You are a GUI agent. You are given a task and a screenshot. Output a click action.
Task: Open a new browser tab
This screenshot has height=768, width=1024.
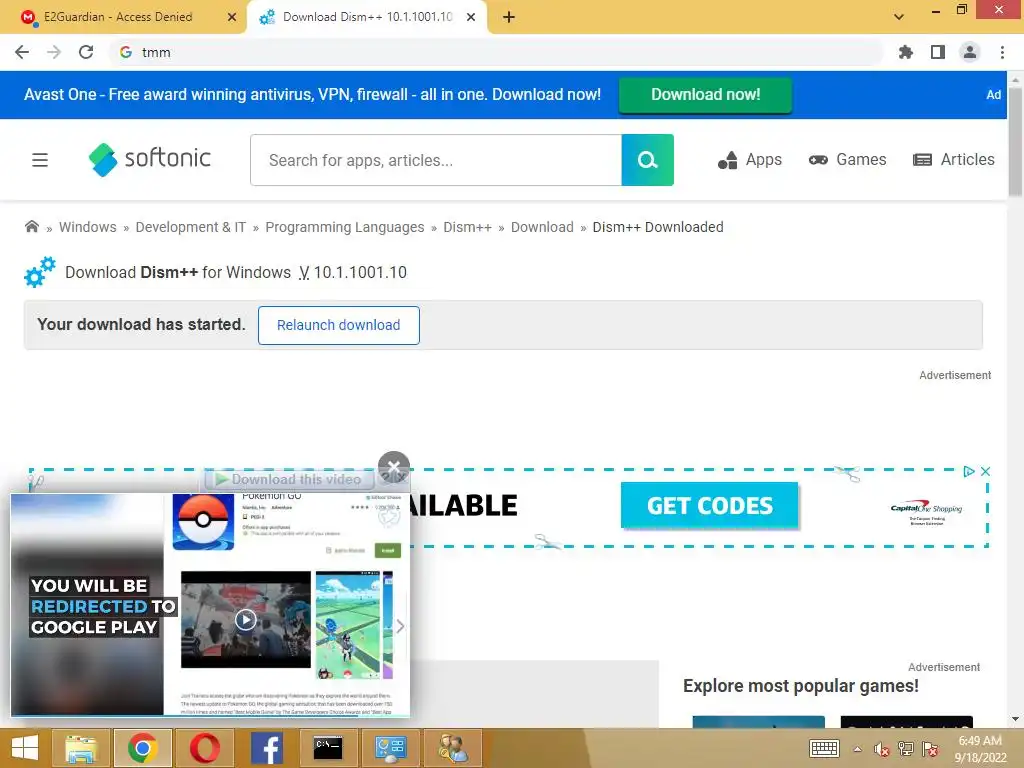(509, 17)
